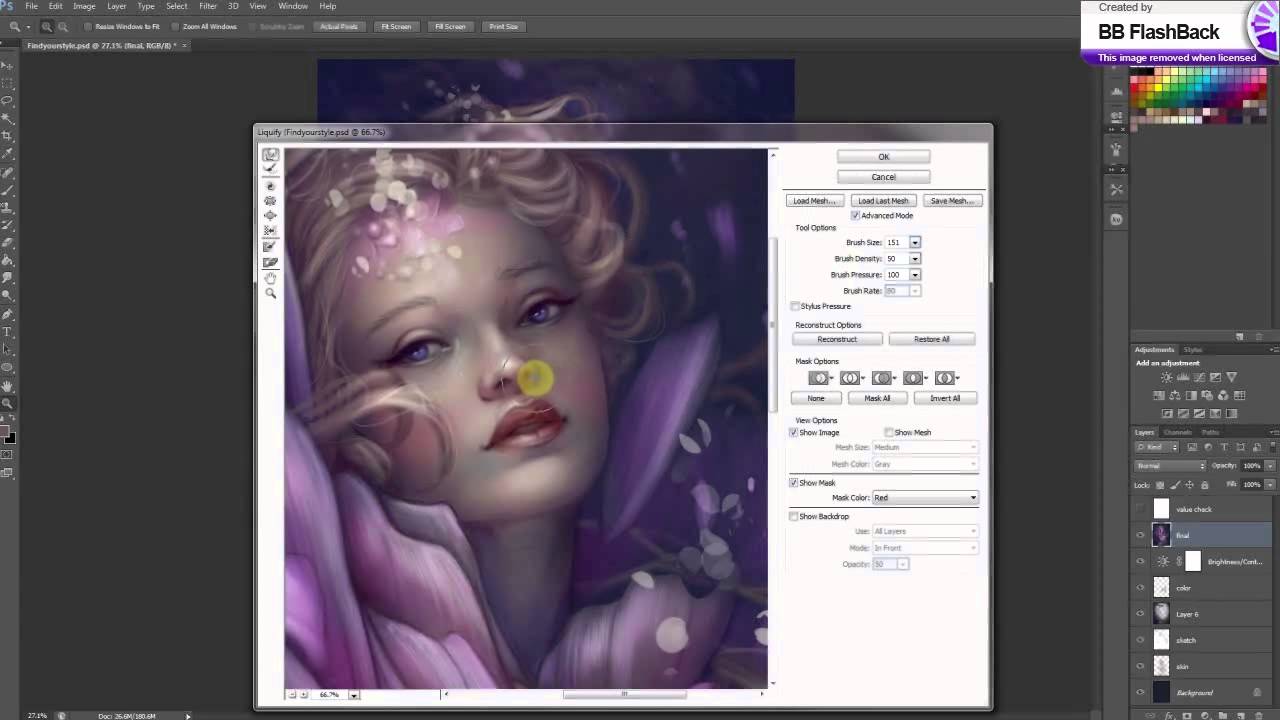
Task: Open the Brush Pressure dropdown arrow
Action: pyautogui.click(x=914, y=274)
